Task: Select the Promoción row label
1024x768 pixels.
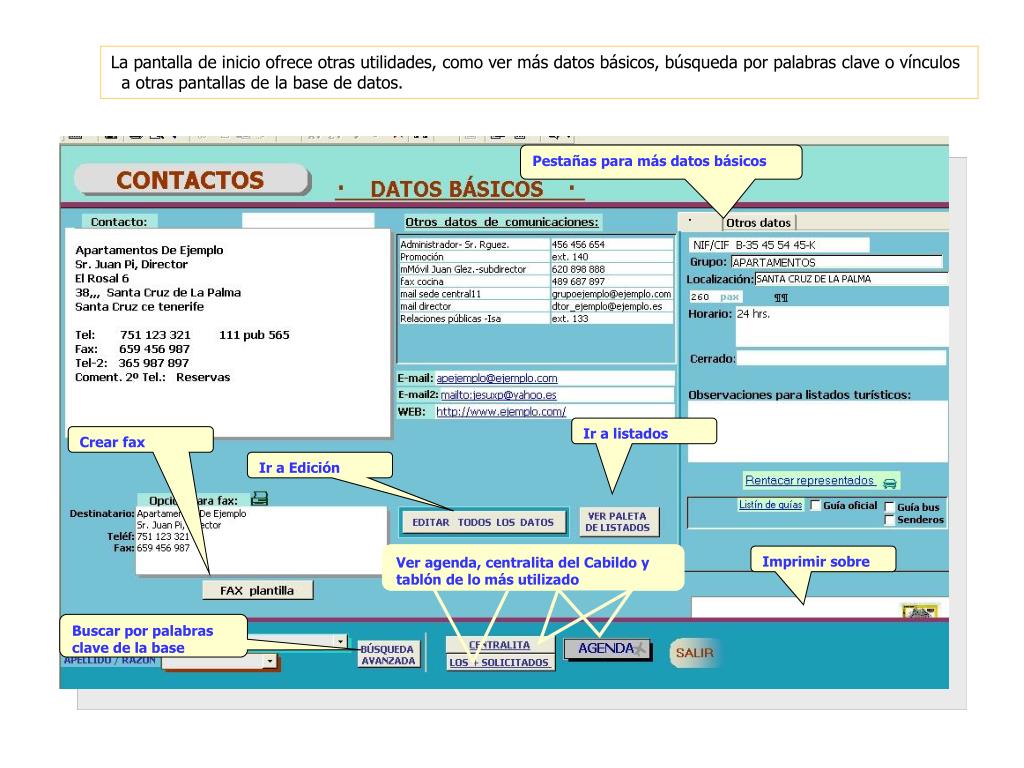Action: [x=474, y=257]
